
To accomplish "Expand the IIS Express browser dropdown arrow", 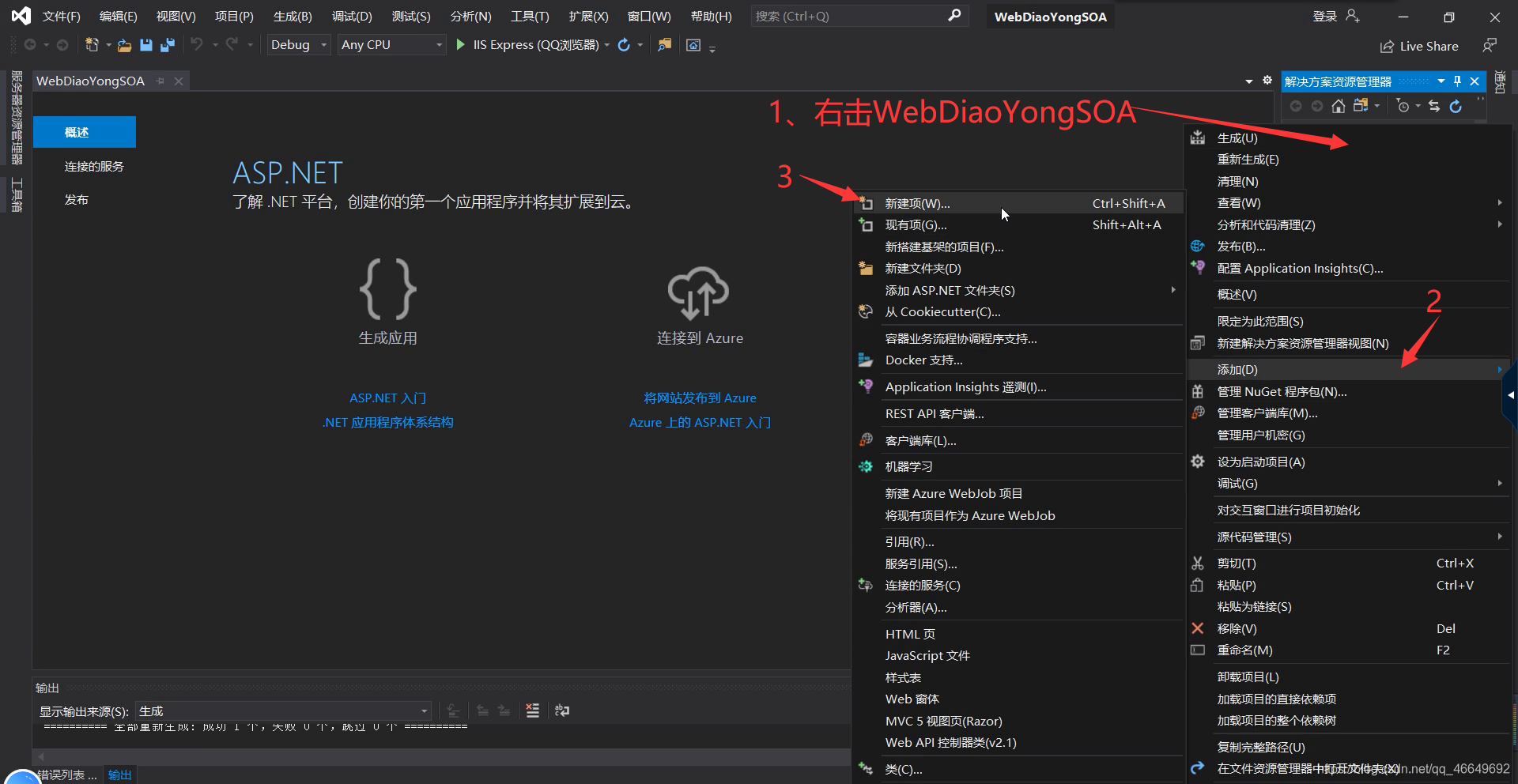I will pos(607,45).
